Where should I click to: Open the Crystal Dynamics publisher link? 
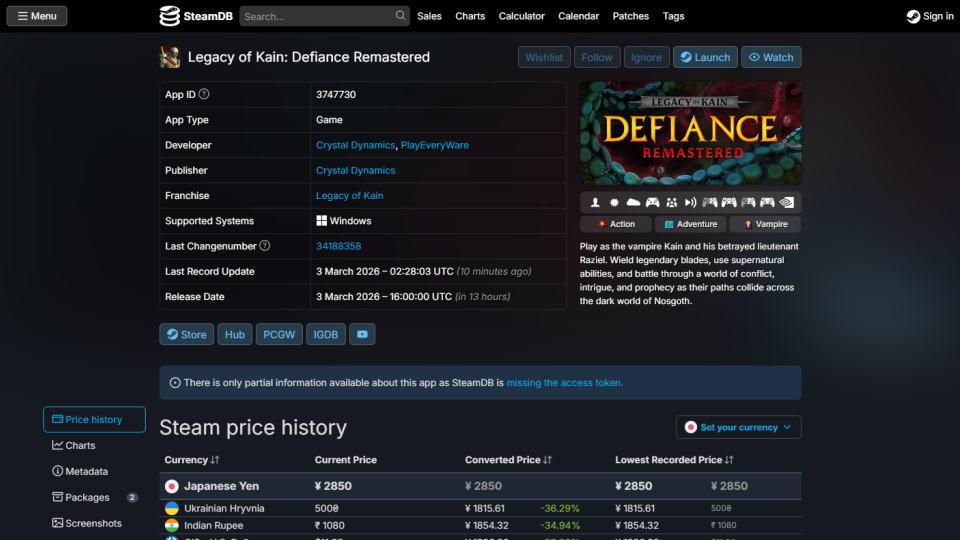point(355,170)
